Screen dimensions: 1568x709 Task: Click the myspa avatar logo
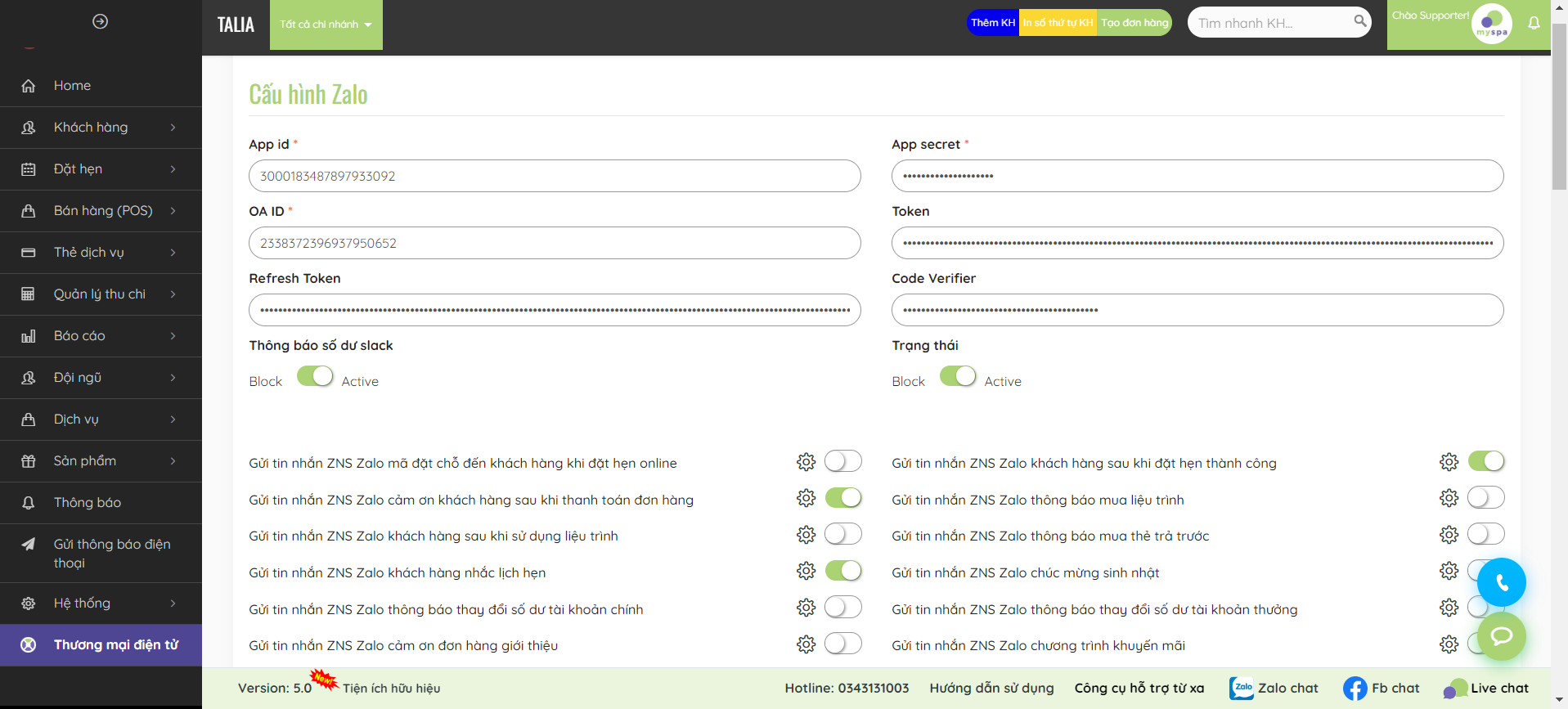tap(1491, 24)
